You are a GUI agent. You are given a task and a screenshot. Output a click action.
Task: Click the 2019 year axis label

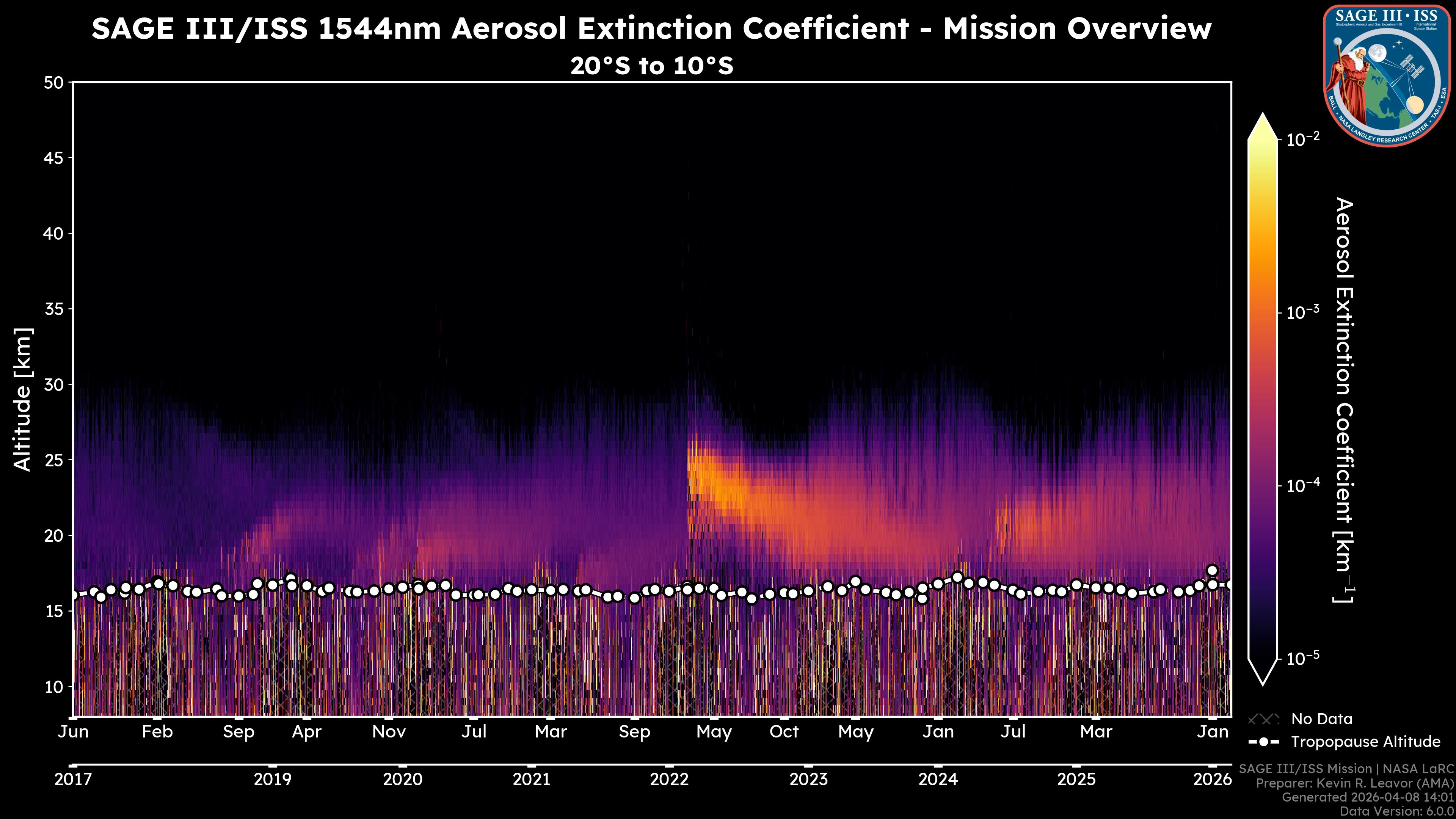273,780
